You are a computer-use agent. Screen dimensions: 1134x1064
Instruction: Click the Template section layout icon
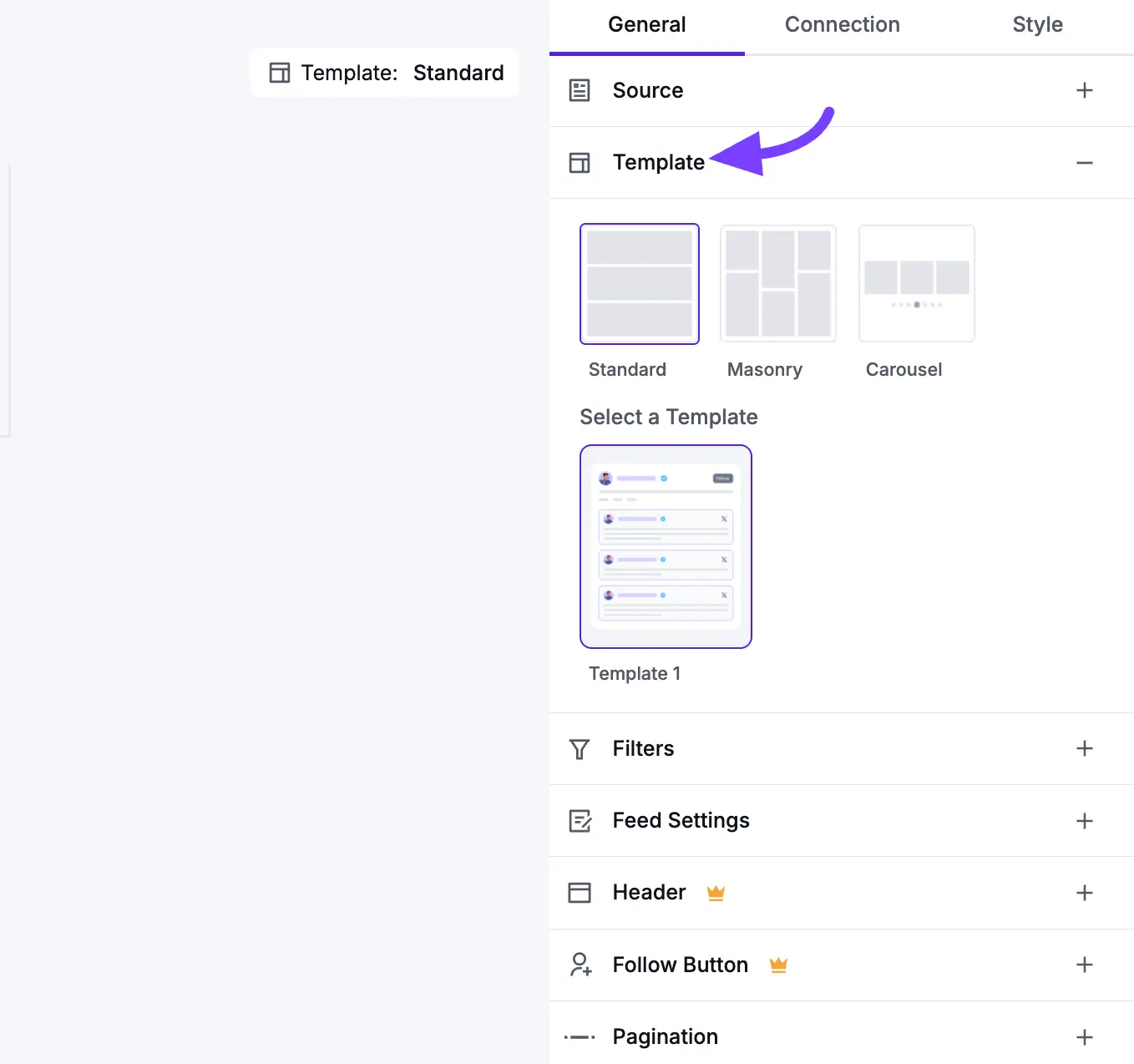[580, 163]
